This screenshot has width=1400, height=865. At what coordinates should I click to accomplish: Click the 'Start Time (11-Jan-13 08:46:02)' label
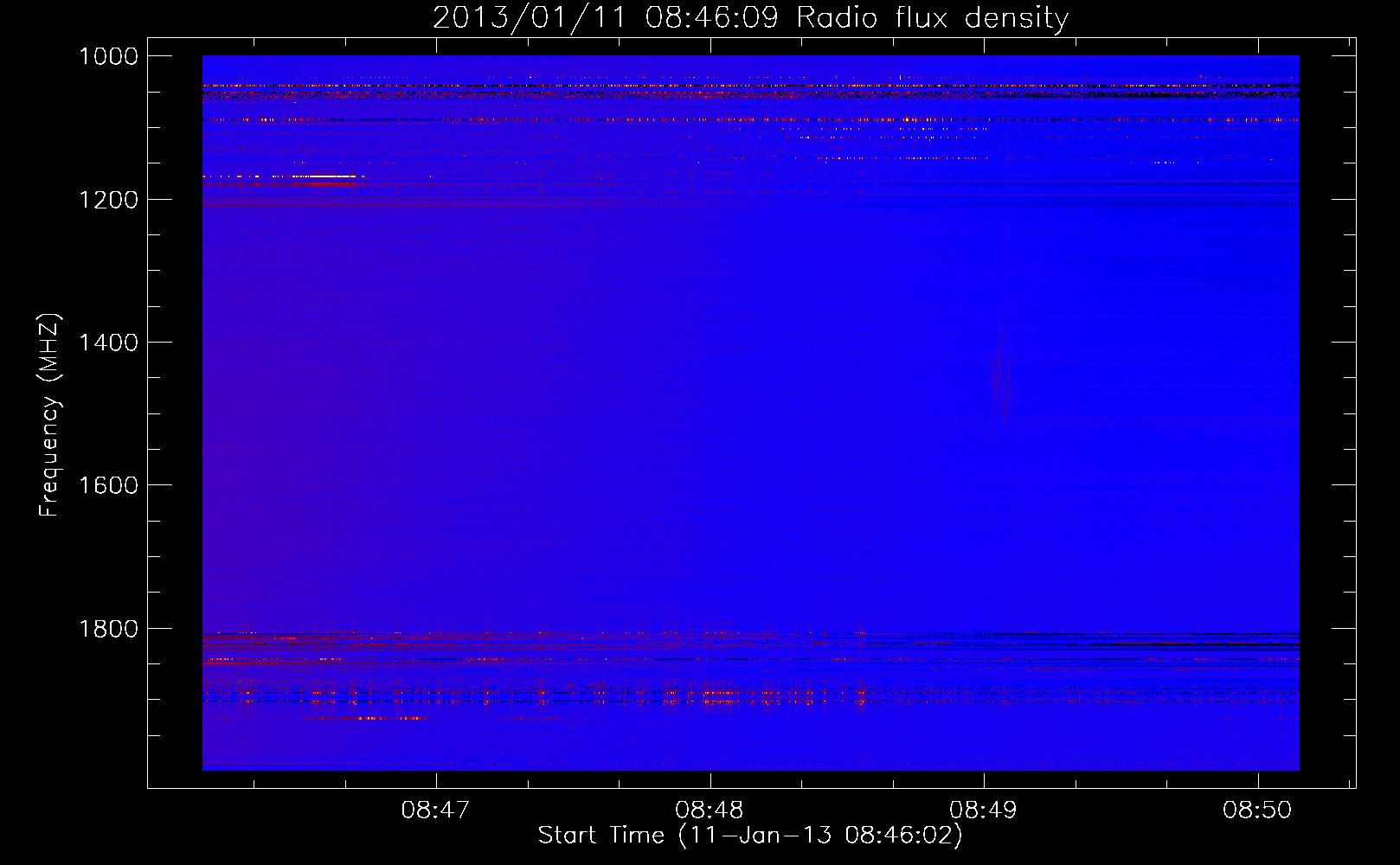(750, 836)
